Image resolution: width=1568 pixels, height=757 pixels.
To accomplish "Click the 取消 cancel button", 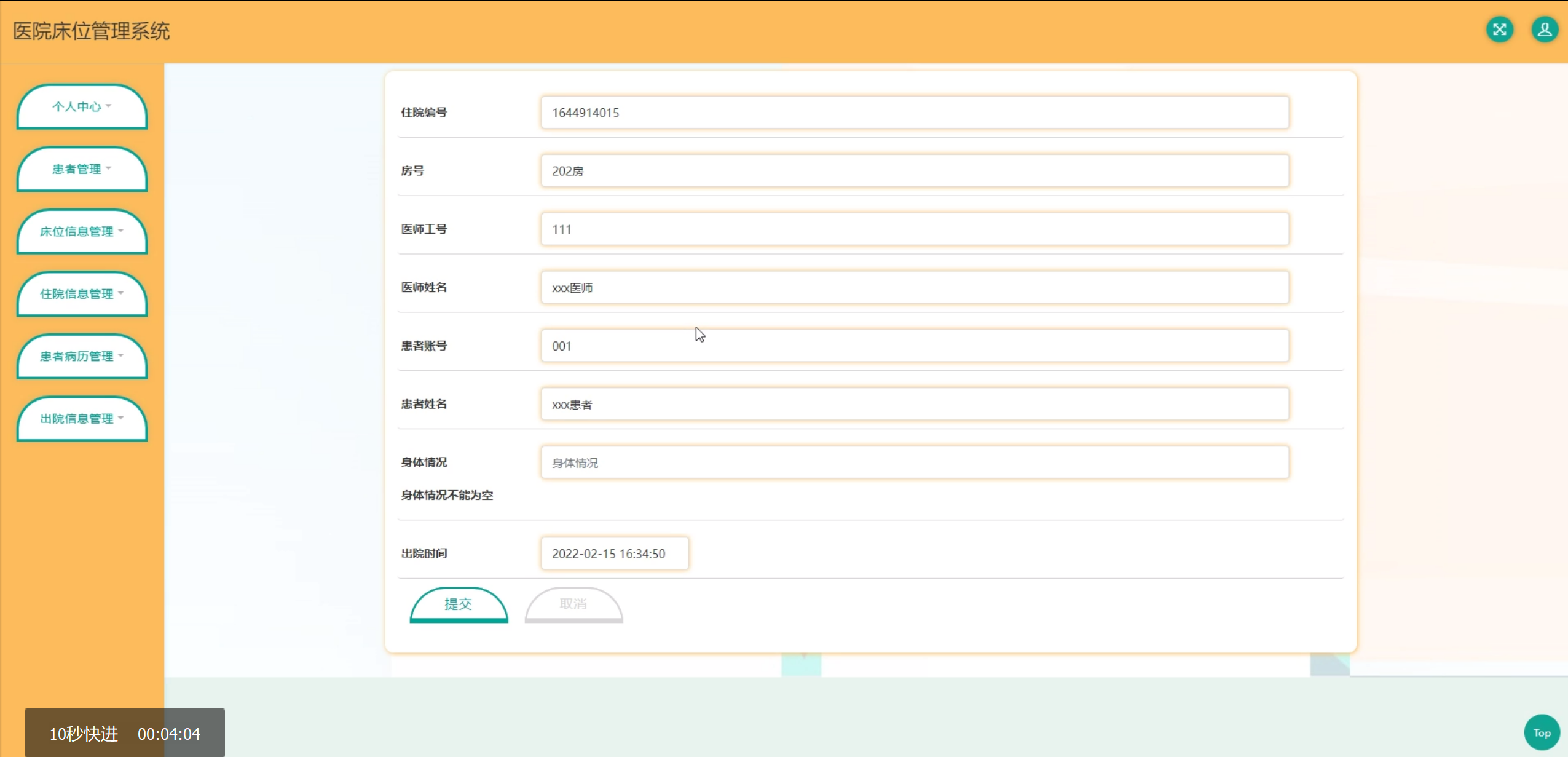I will 573,604.
